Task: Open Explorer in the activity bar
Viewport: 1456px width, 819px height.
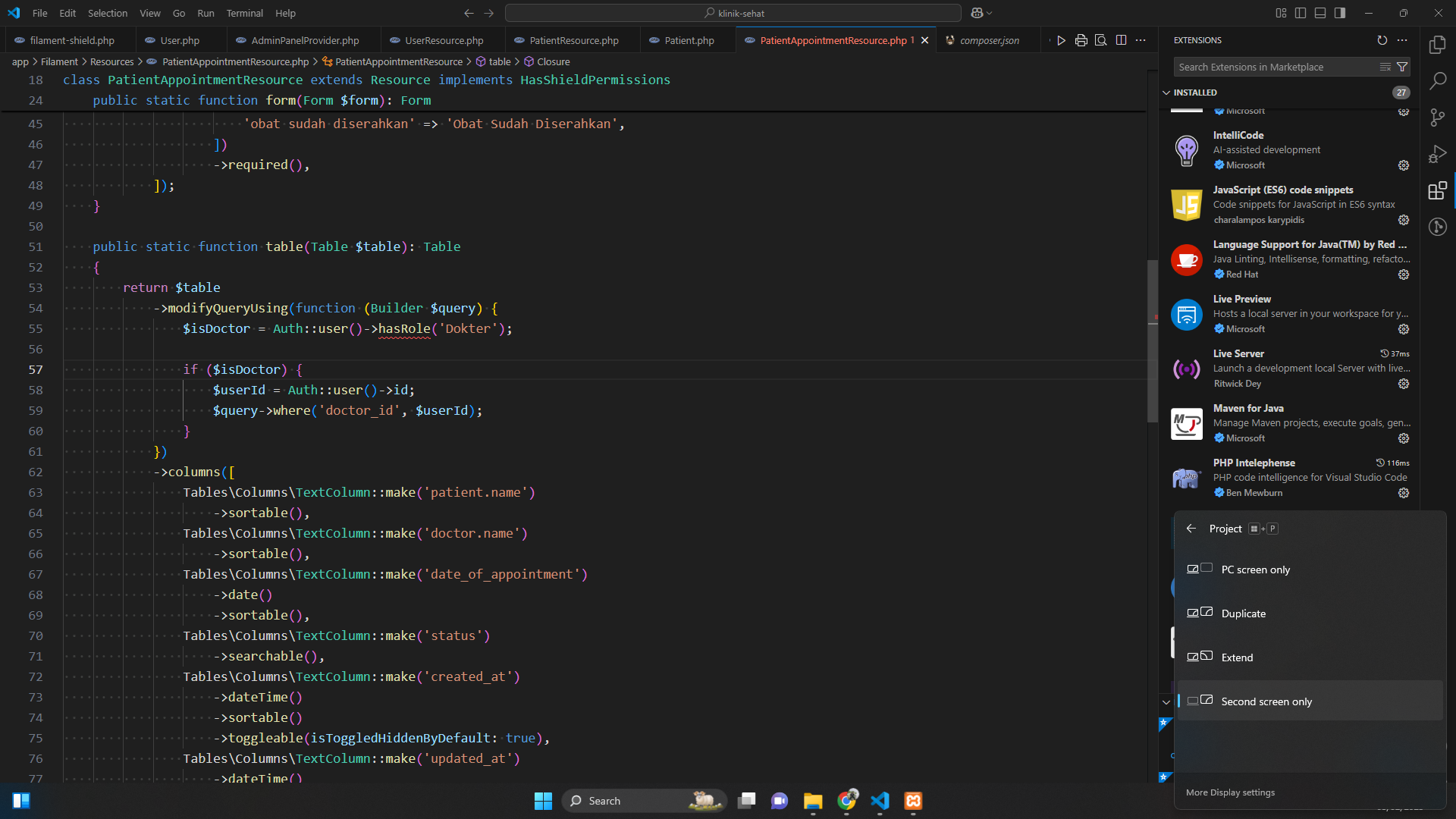Action: pos(1437,45)
